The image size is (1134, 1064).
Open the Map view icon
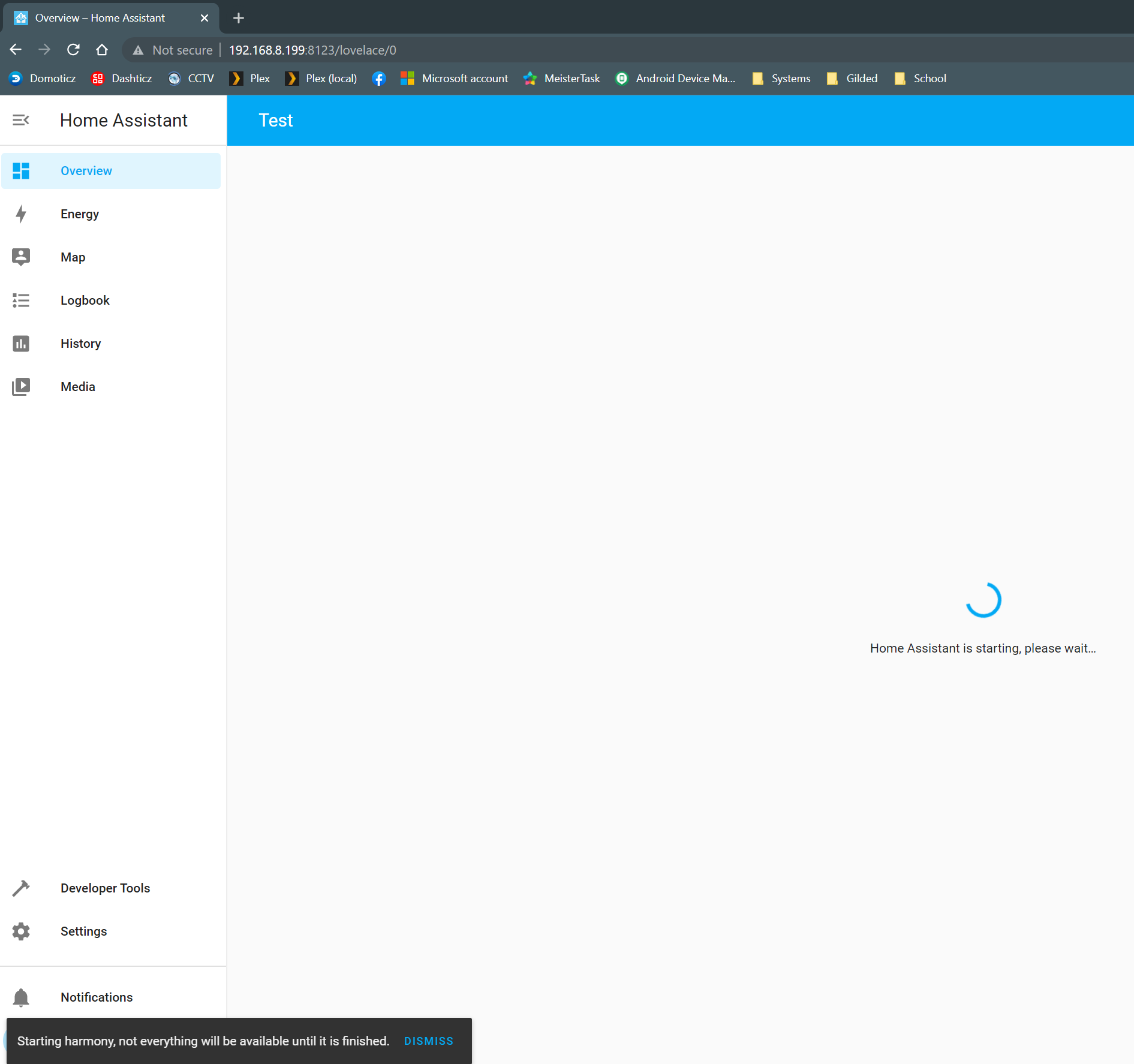(x=21, y=257)
